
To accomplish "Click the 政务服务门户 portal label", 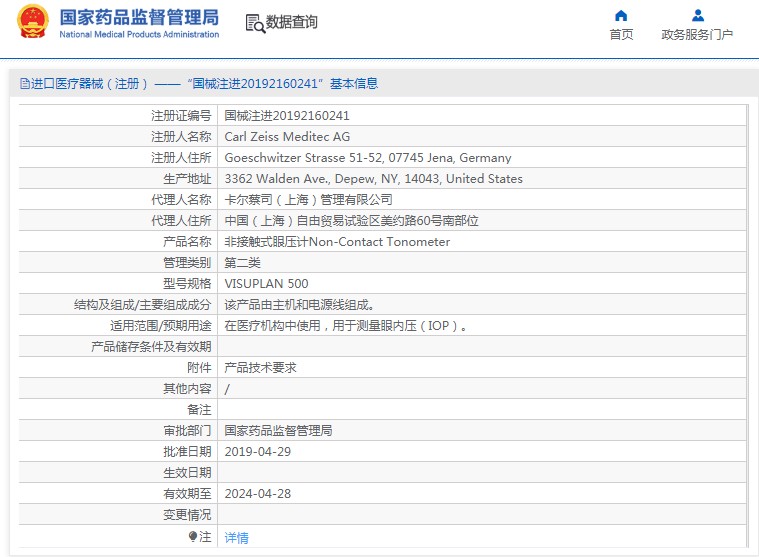I will point(697,34).
